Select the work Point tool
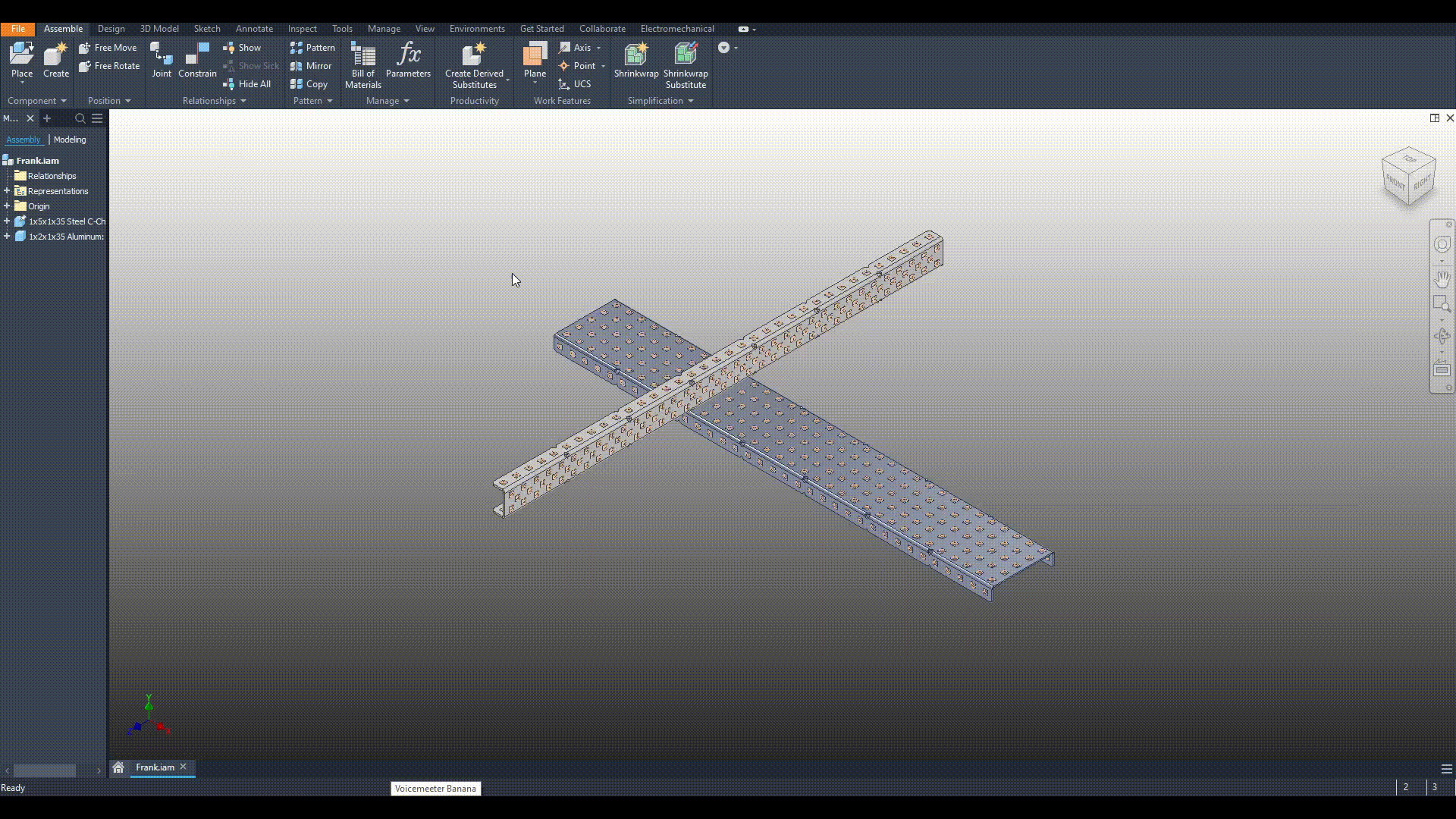 point(577,66)
